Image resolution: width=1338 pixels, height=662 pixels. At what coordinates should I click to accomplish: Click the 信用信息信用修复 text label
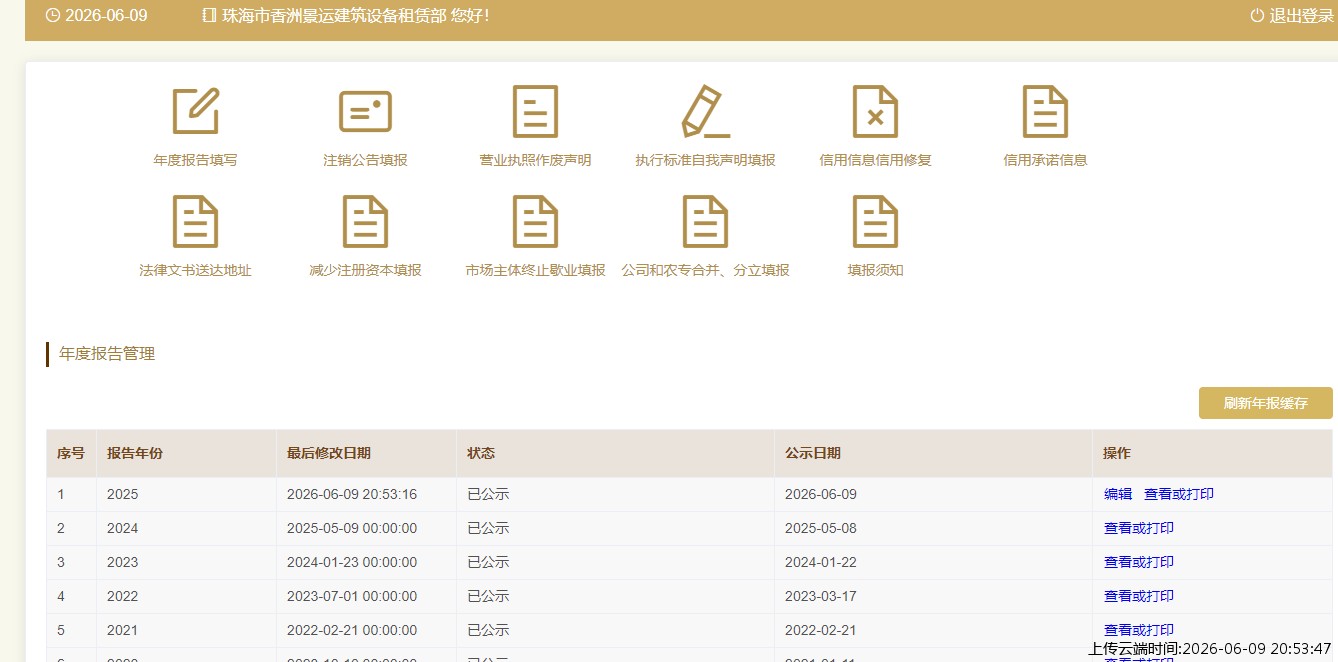(x=875, y=160)
